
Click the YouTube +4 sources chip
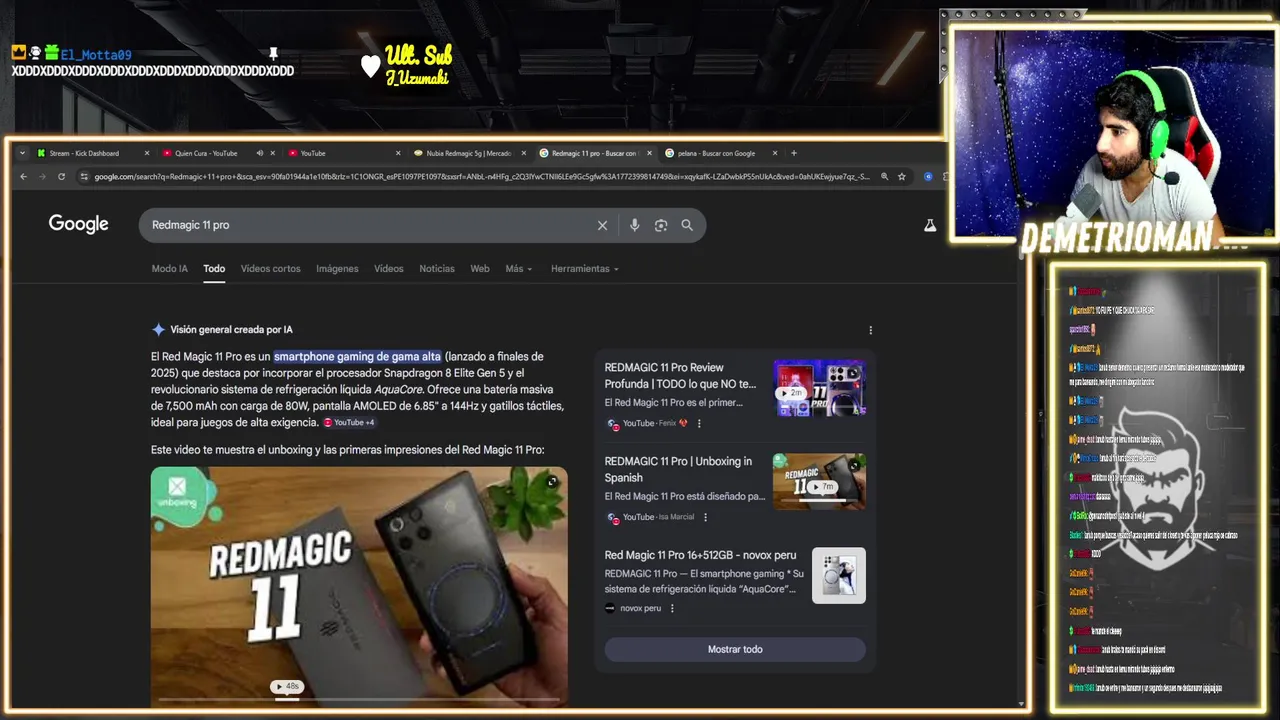click(x=349, y=423)
